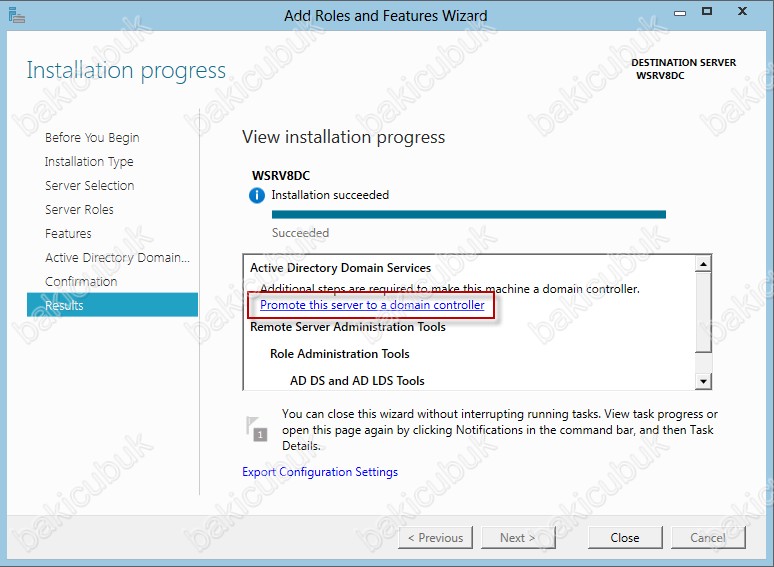
Task: Click the blue installation info icon
Action: coord(257,195)
